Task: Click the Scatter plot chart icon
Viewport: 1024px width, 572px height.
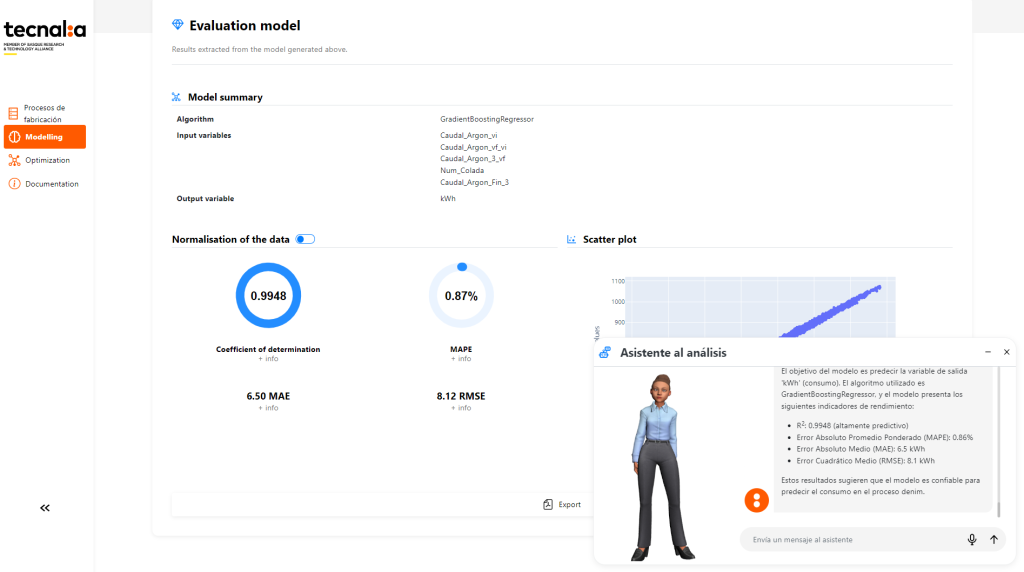Action: [571, 240]
